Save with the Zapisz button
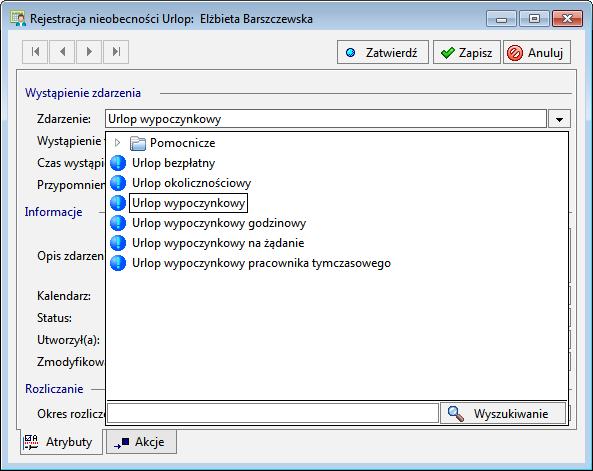Image resolution: width=593 pixels, height=471 pixels. point(467,53)
